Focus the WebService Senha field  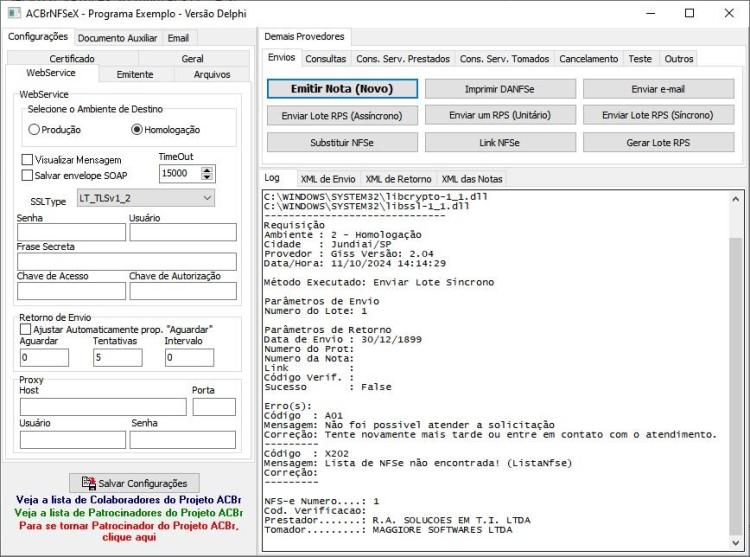[72, 232]
